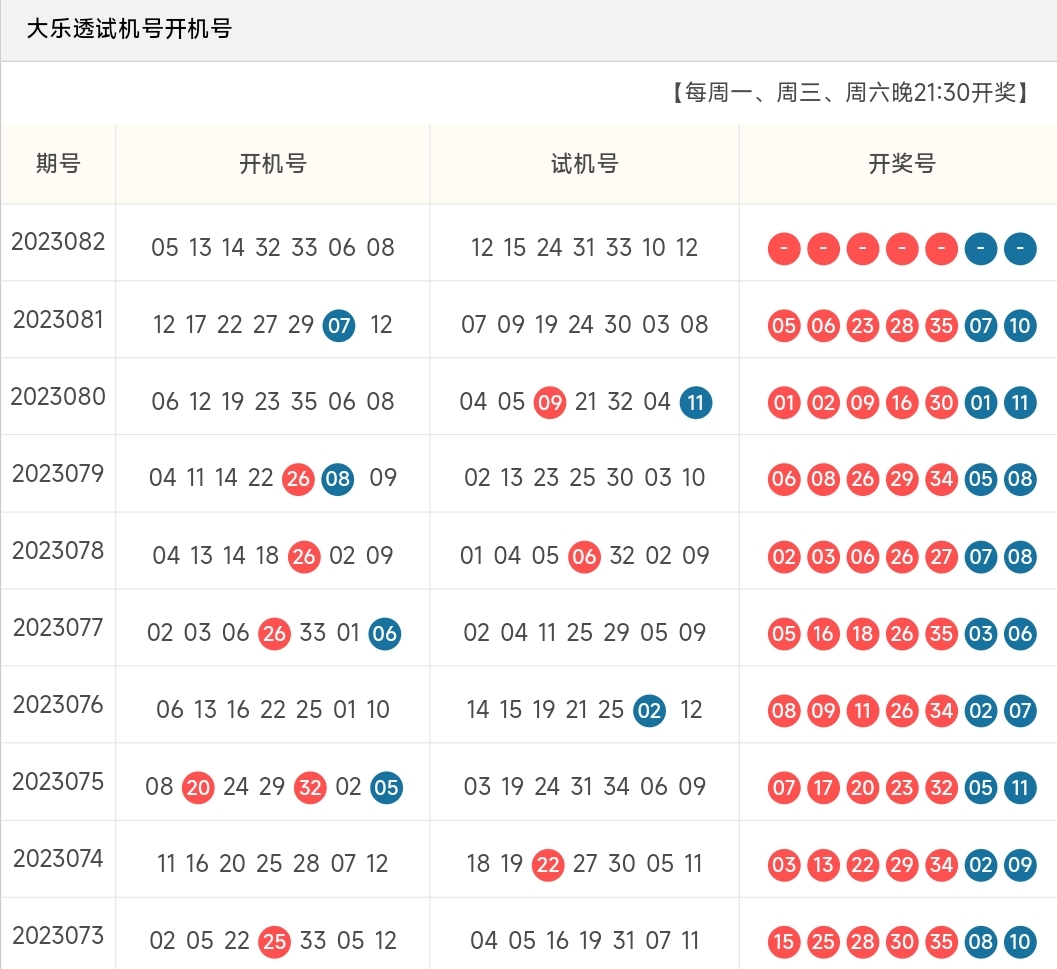Click blue ball 03 in 2023077 开奖号

981,633
